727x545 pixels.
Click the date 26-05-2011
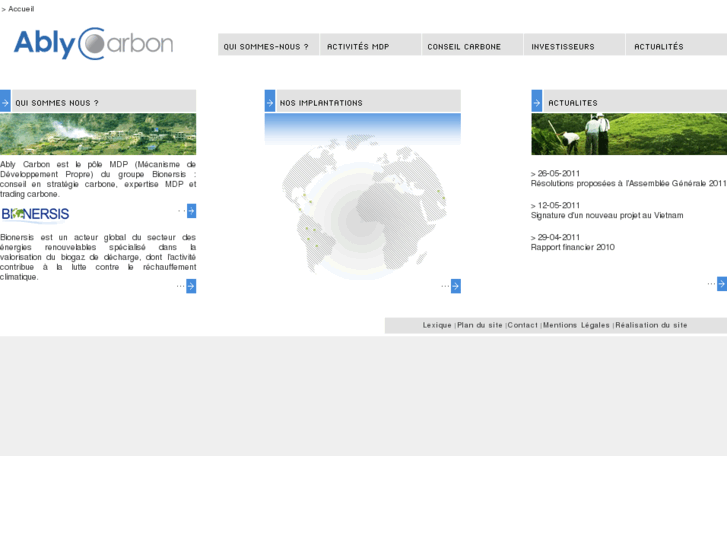coord(559,173)
